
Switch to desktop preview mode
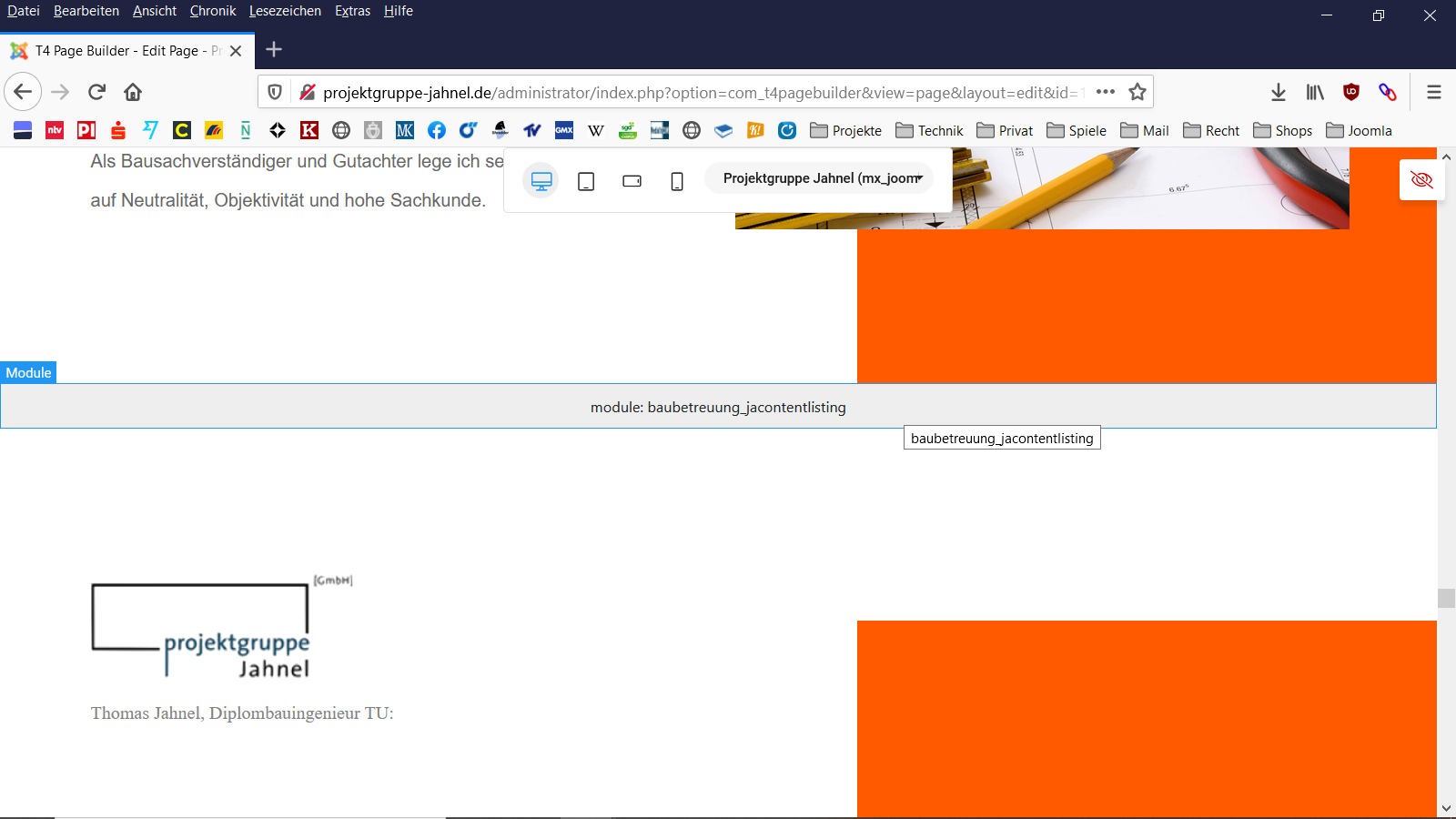541,181
